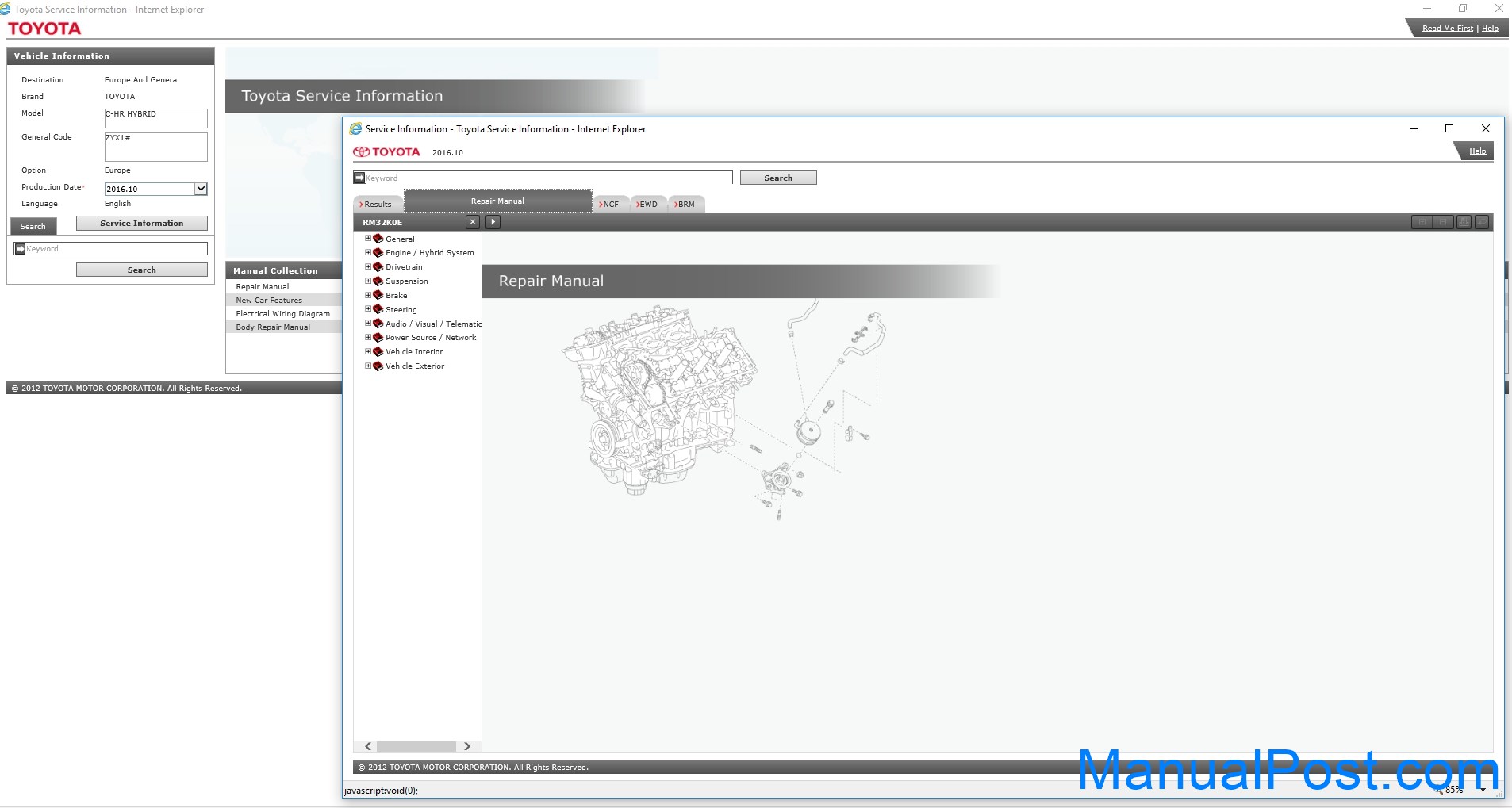Viewport: 1512px width, 808px height.
Task: Click the red book icon beside Drivetrain
Action: (x=378, y=266)
